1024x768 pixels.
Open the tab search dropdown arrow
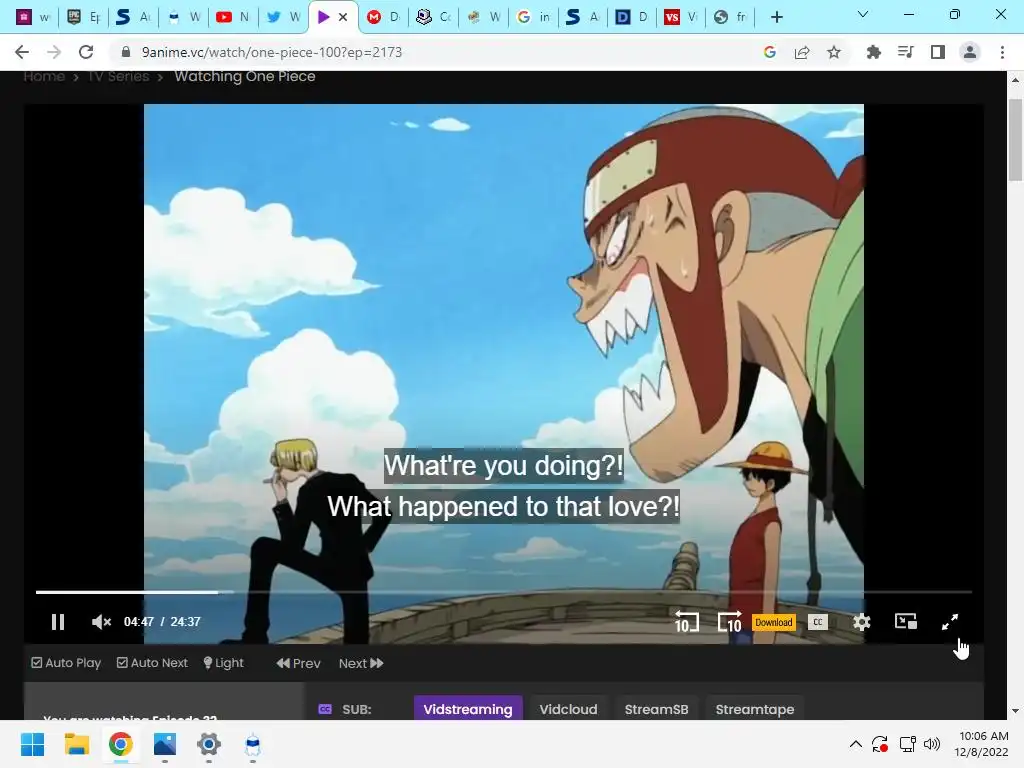863,14
